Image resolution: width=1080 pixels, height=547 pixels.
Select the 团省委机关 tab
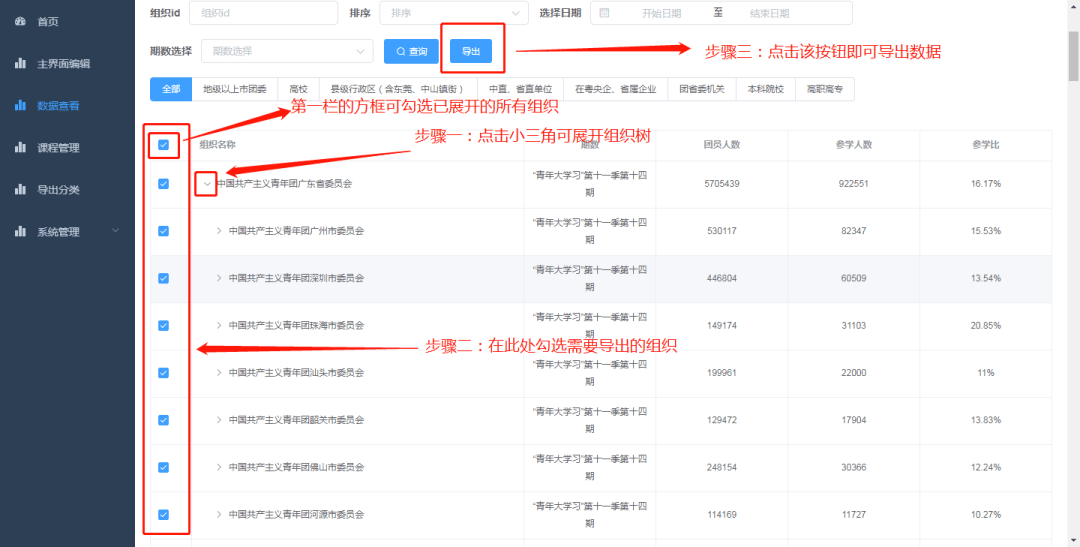pyautogui.click(x=701, y=89)
